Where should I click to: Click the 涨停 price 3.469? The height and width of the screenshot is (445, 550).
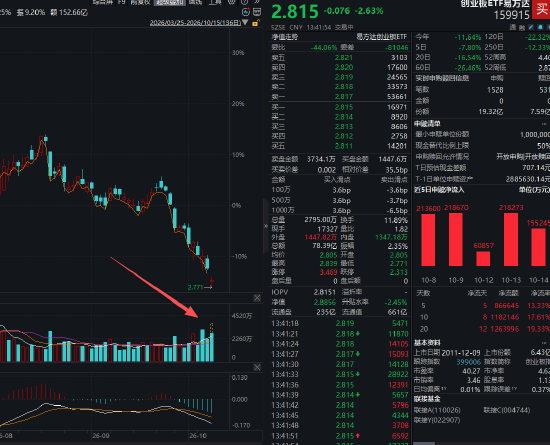[x=328, y=272]
